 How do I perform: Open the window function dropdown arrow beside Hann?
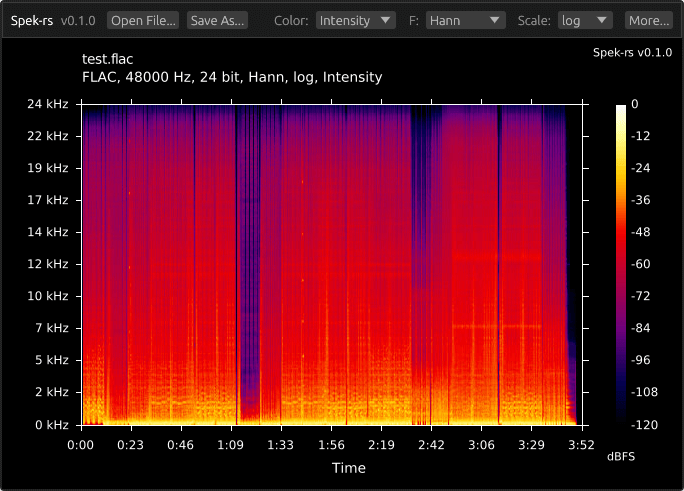494,20
